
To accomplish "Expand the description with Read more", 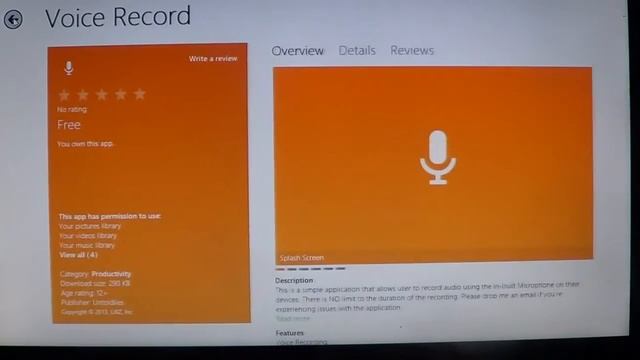I will (x=293, y=318).
